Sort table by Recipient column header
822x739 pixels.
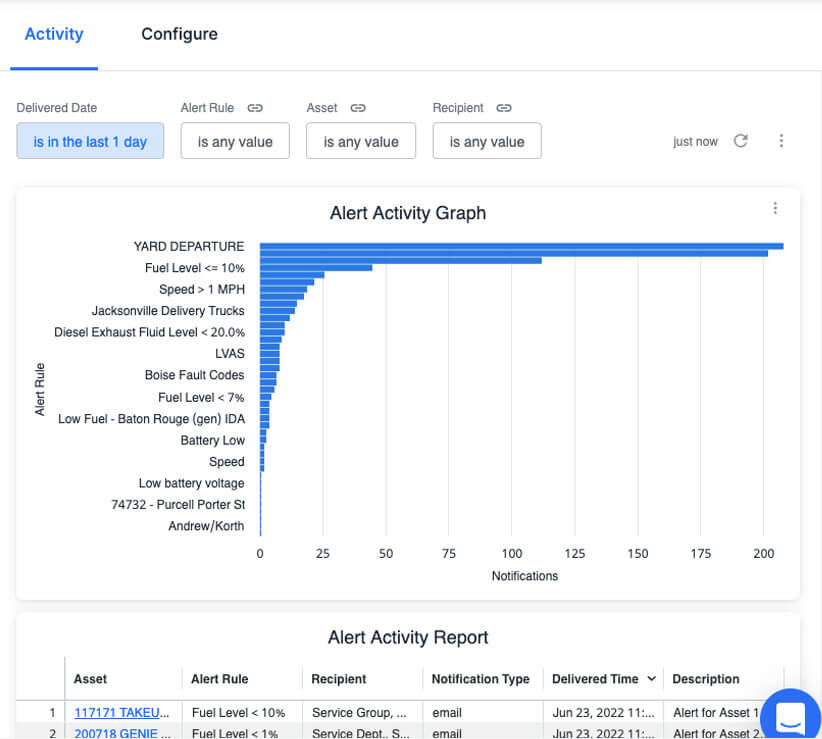coord(339,679)
